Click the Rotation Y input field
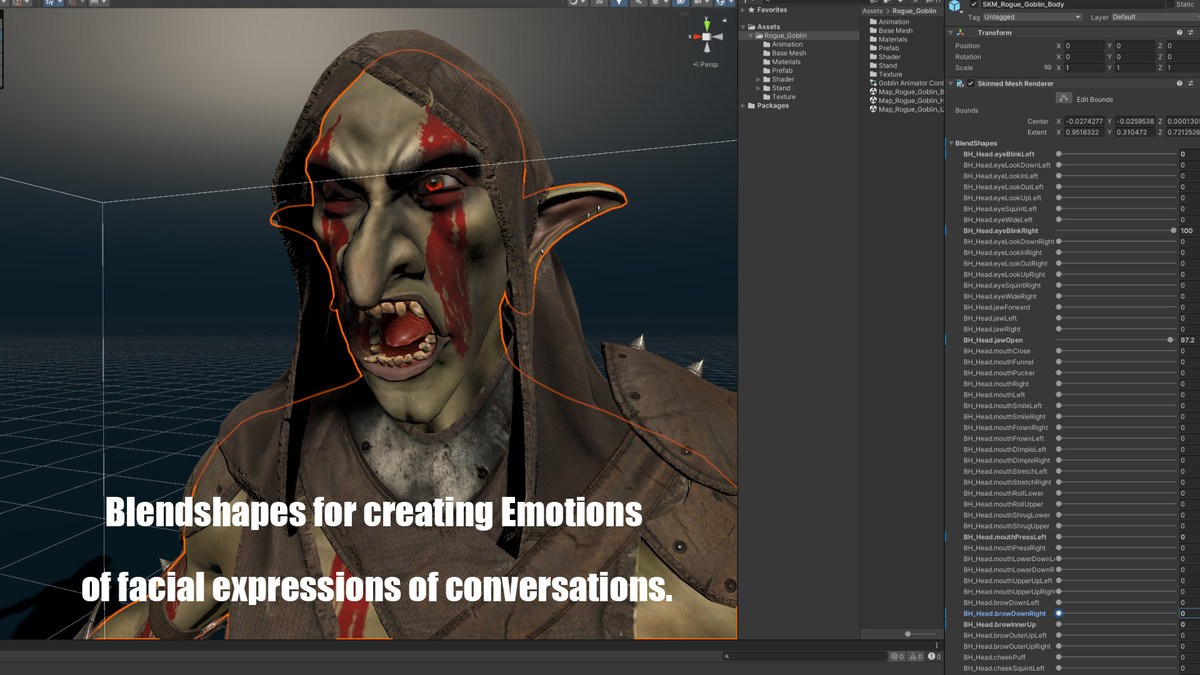 [1133, 57]
